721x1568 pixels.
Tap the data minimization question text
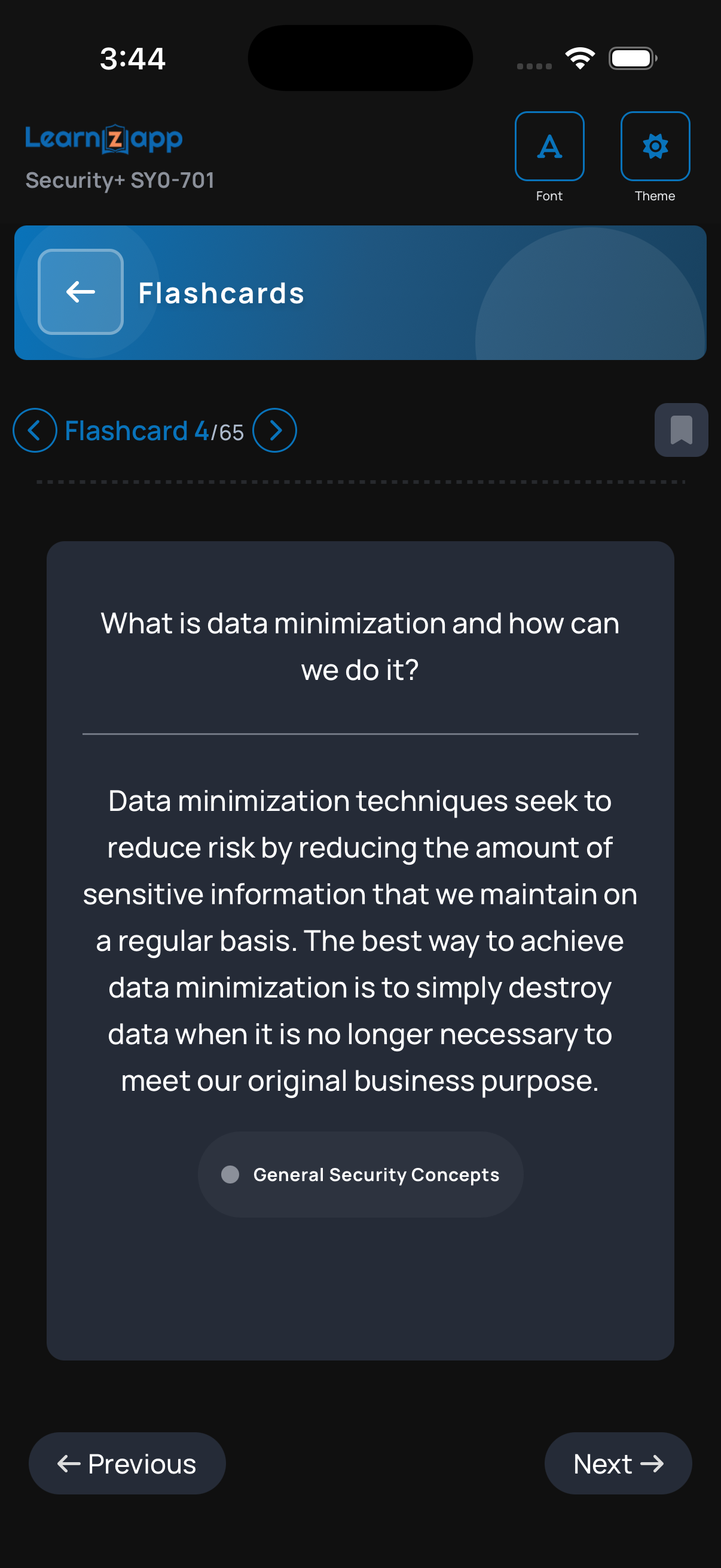(360, 646)
